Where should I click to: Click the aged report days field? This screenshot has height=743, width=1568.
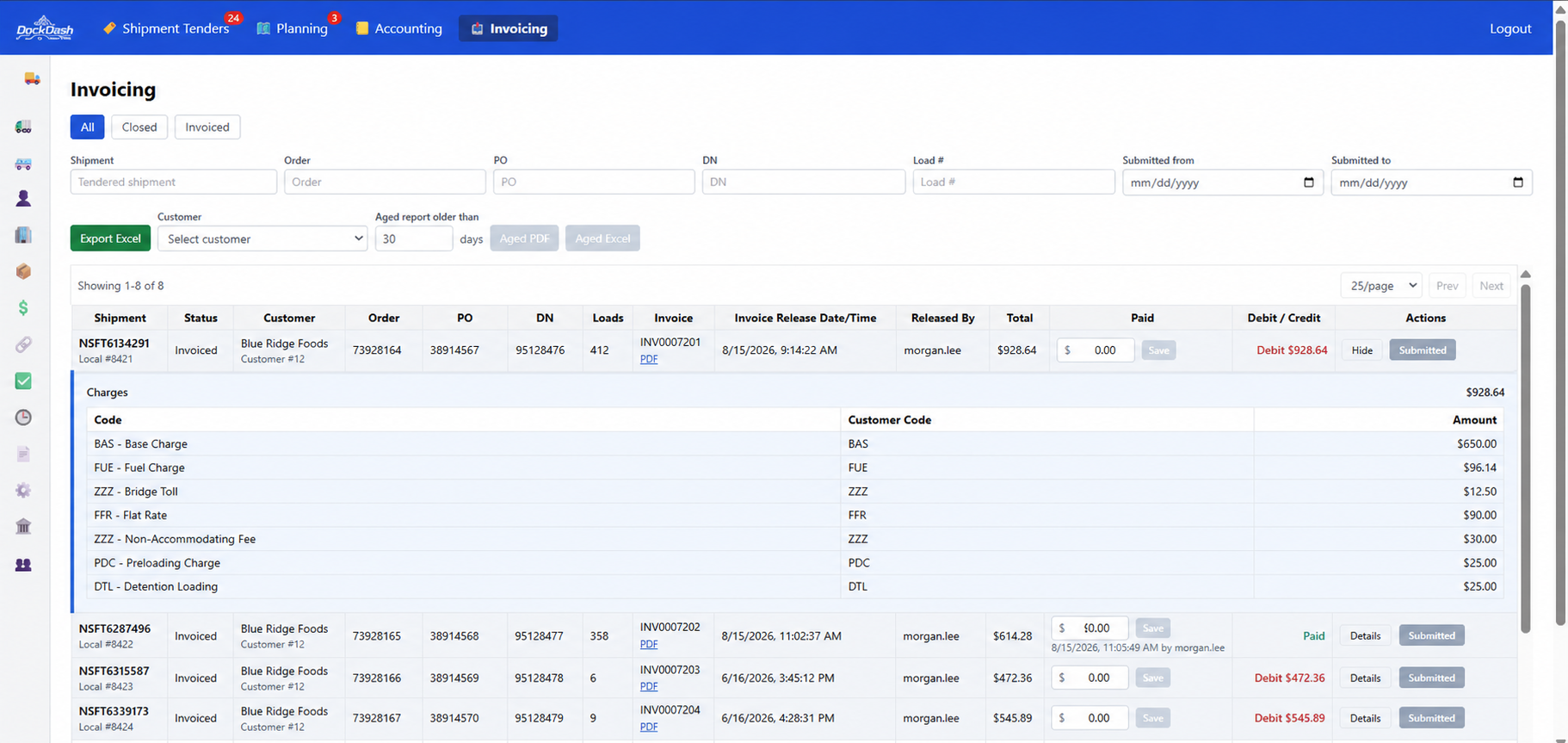(414, 238)
